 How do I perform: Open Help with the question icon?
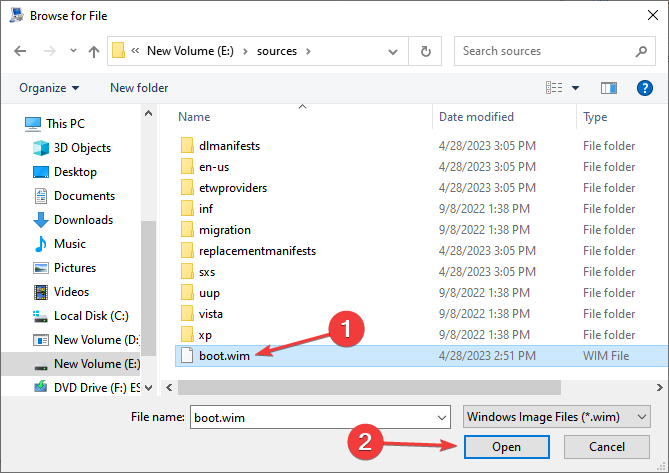(x=644, y=88)
